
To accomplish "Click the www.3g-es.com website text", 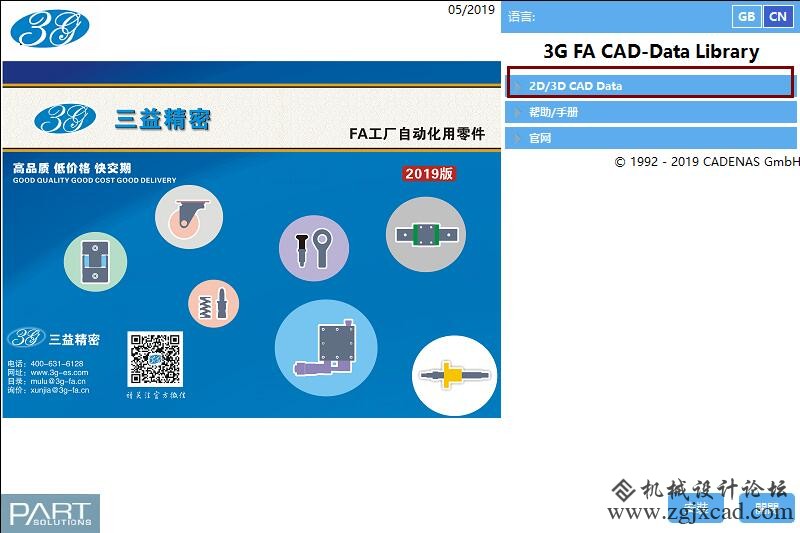I will click(59, 372).
